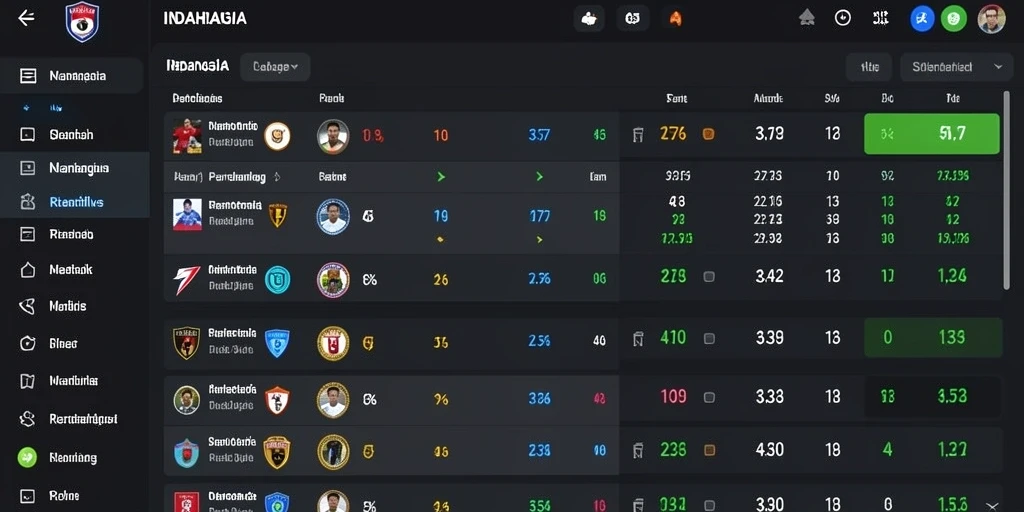Open the user profile avatar
Screen dimensions: 1024x512
991,19
